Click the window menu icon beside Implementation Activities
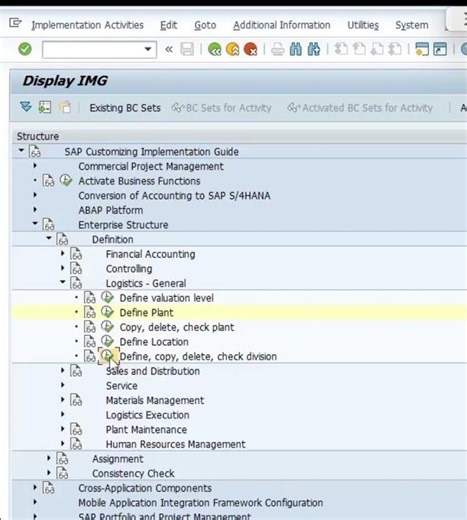 click(15, 23)
